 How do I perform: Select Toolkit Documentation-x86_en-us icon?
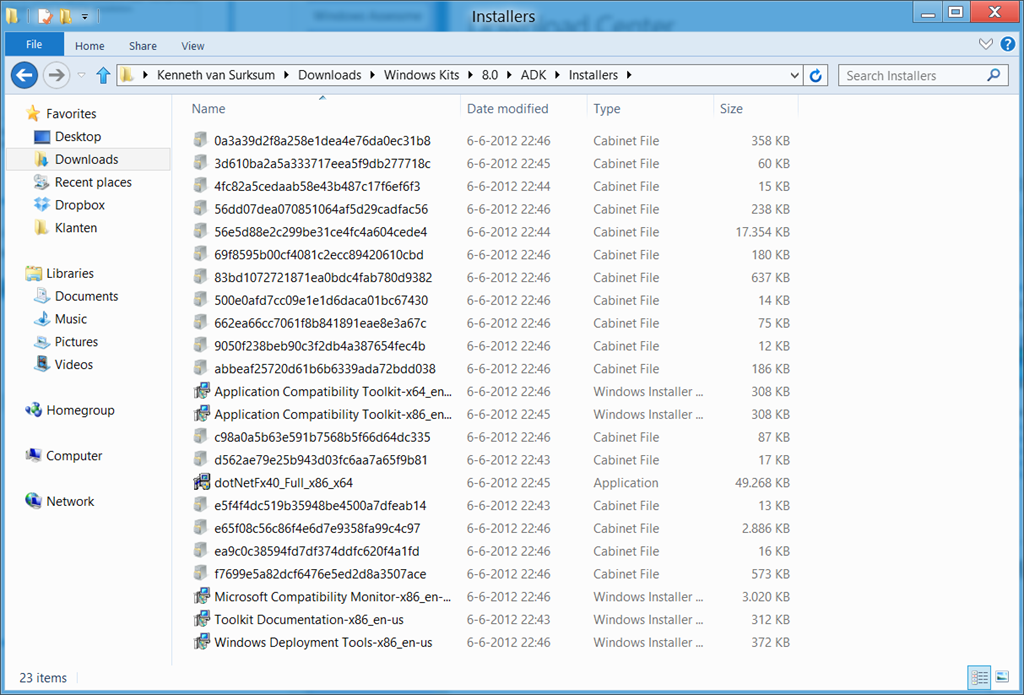[201, 619]
